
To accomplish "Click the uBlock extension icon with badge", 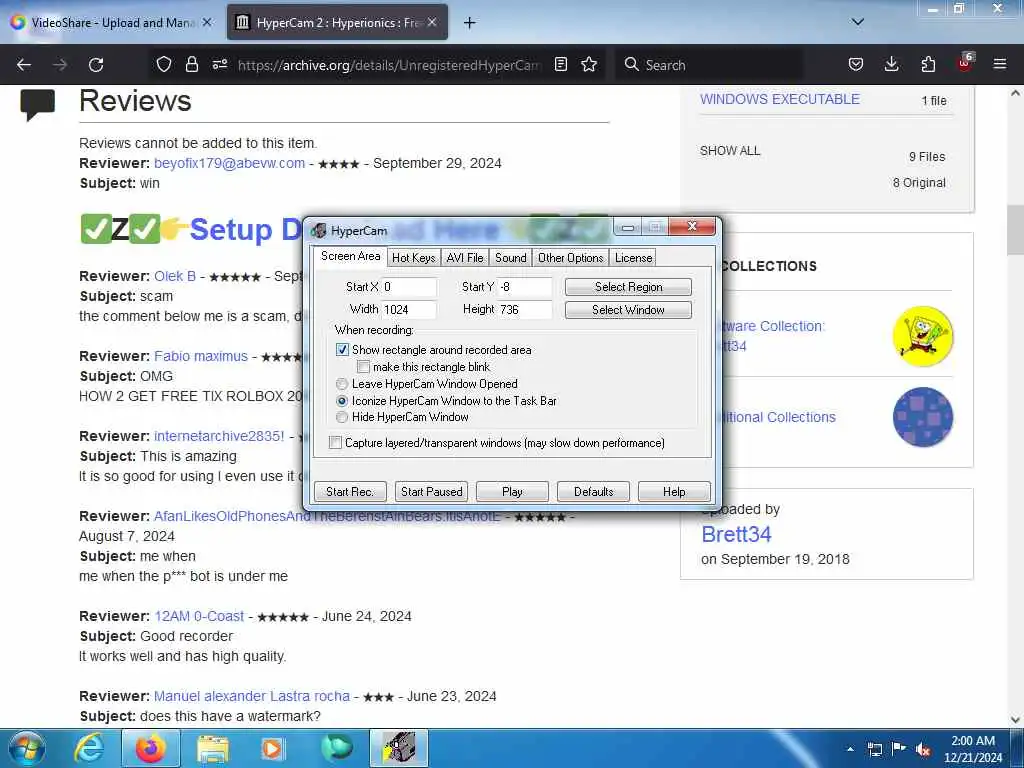I will pos(965,63).
